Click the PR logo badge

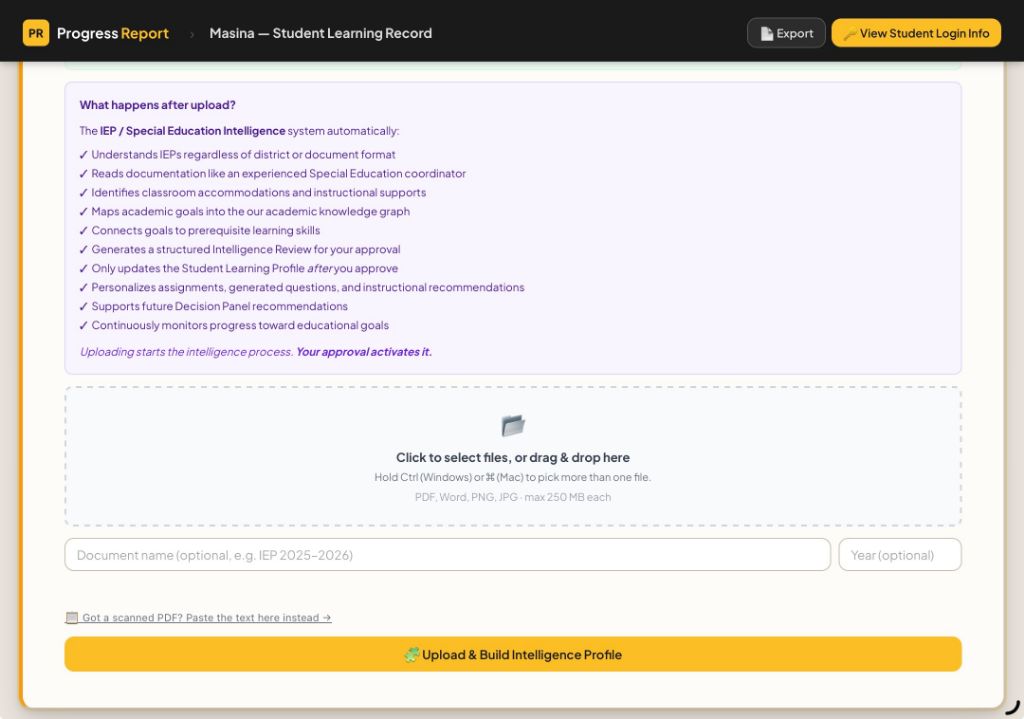pyautogui.click(x=36, y=33)
